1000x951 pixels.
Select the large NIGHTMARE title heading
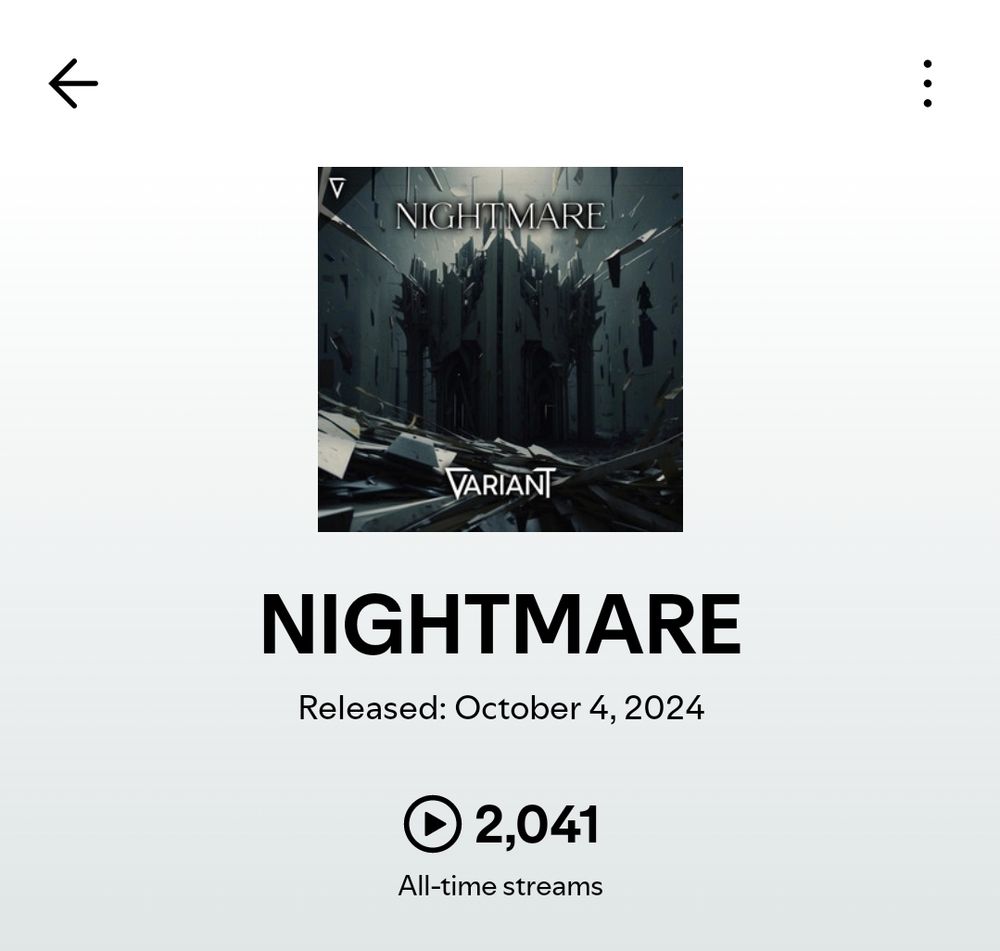[501, 624]
